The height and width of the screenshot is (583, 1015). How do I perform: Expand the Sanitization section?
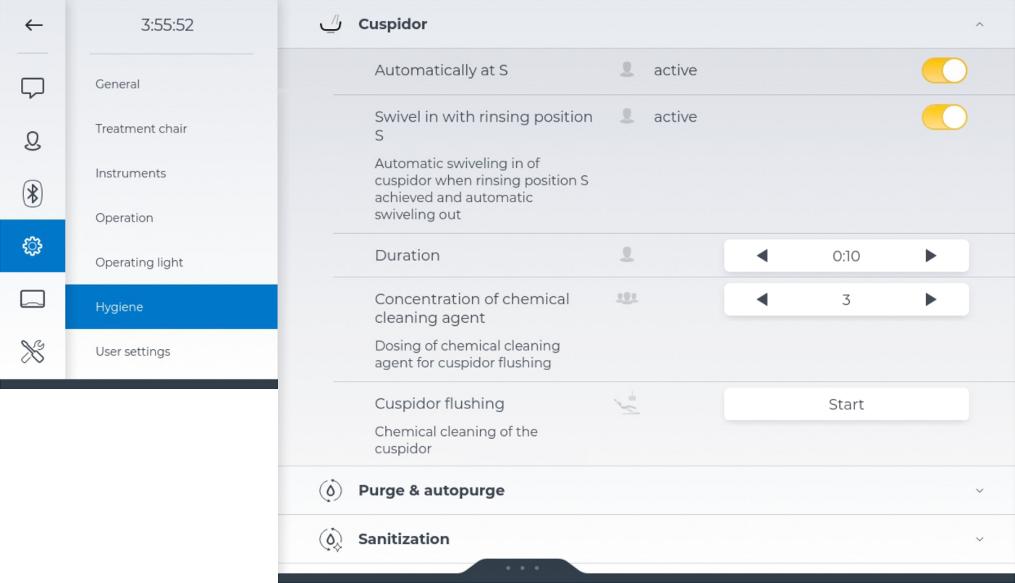979,539
